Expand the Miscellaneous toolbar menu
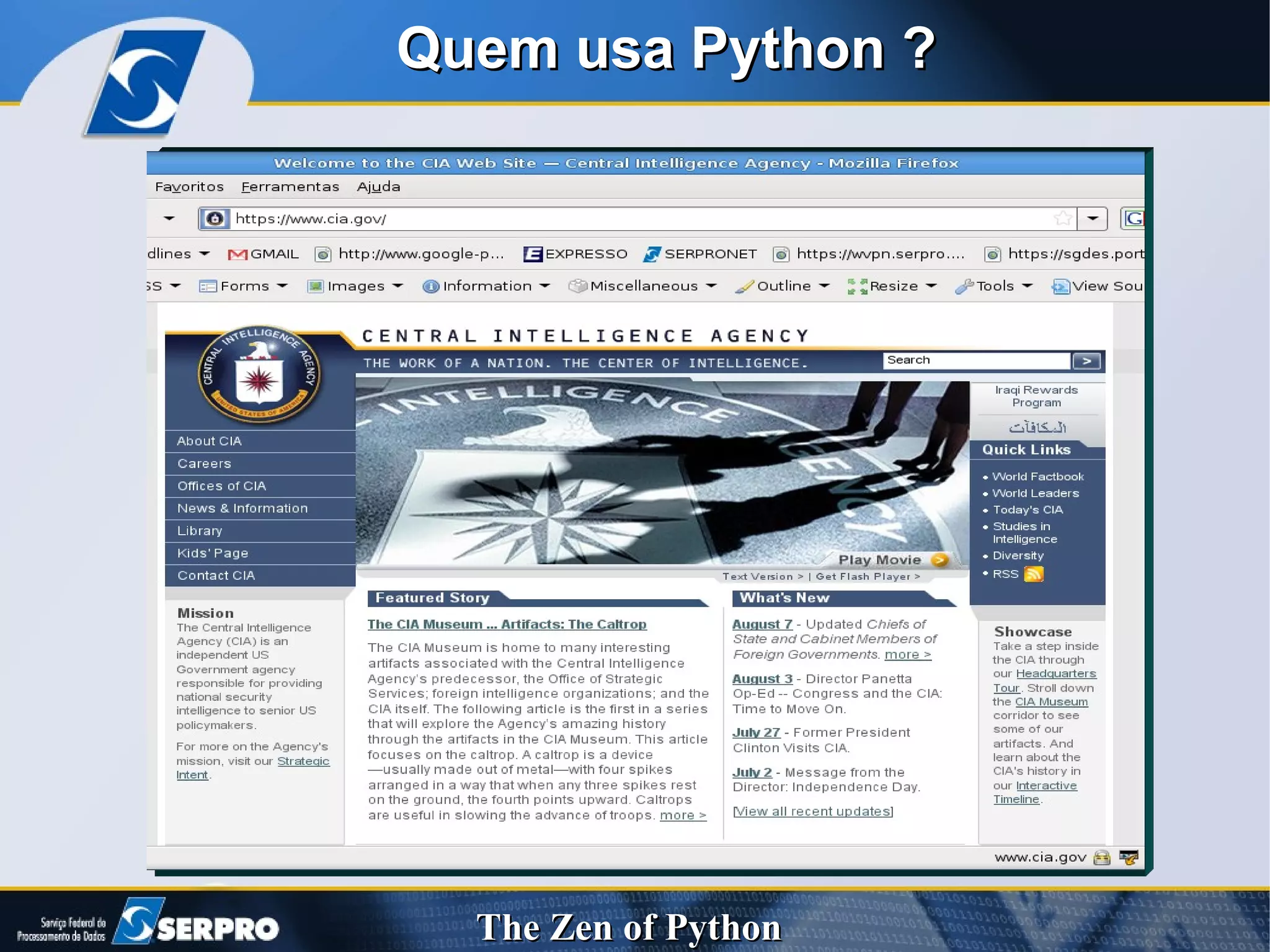1270x952 pixels. pyautogui.click(x=642, y=286)
